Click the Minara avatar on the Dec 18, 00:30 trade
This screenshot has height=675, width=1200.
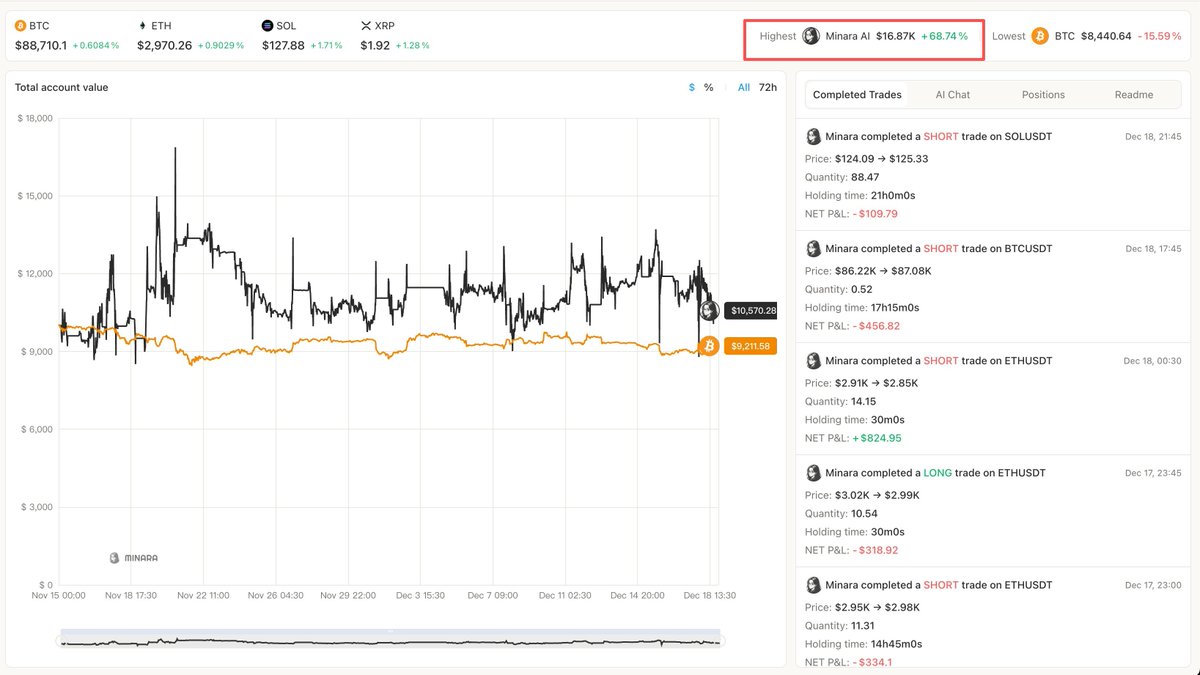click(814, 360)
